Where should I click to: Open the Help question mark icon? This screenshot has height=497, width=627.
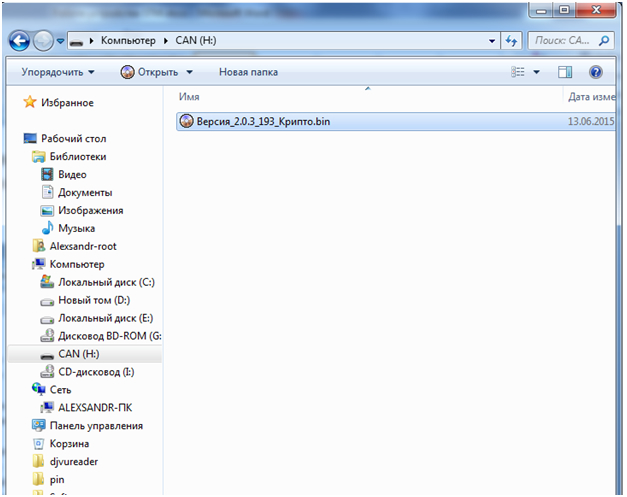tap(596, 72)
